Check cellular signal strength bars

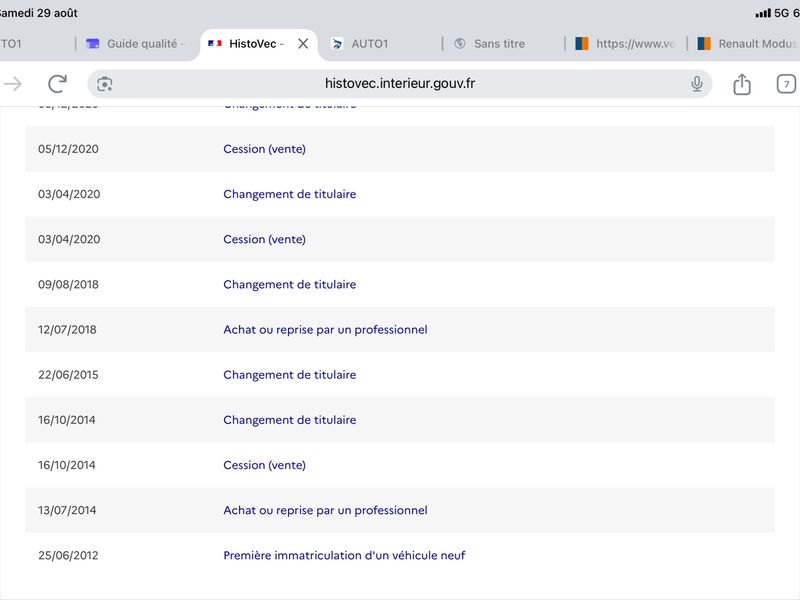763,13
